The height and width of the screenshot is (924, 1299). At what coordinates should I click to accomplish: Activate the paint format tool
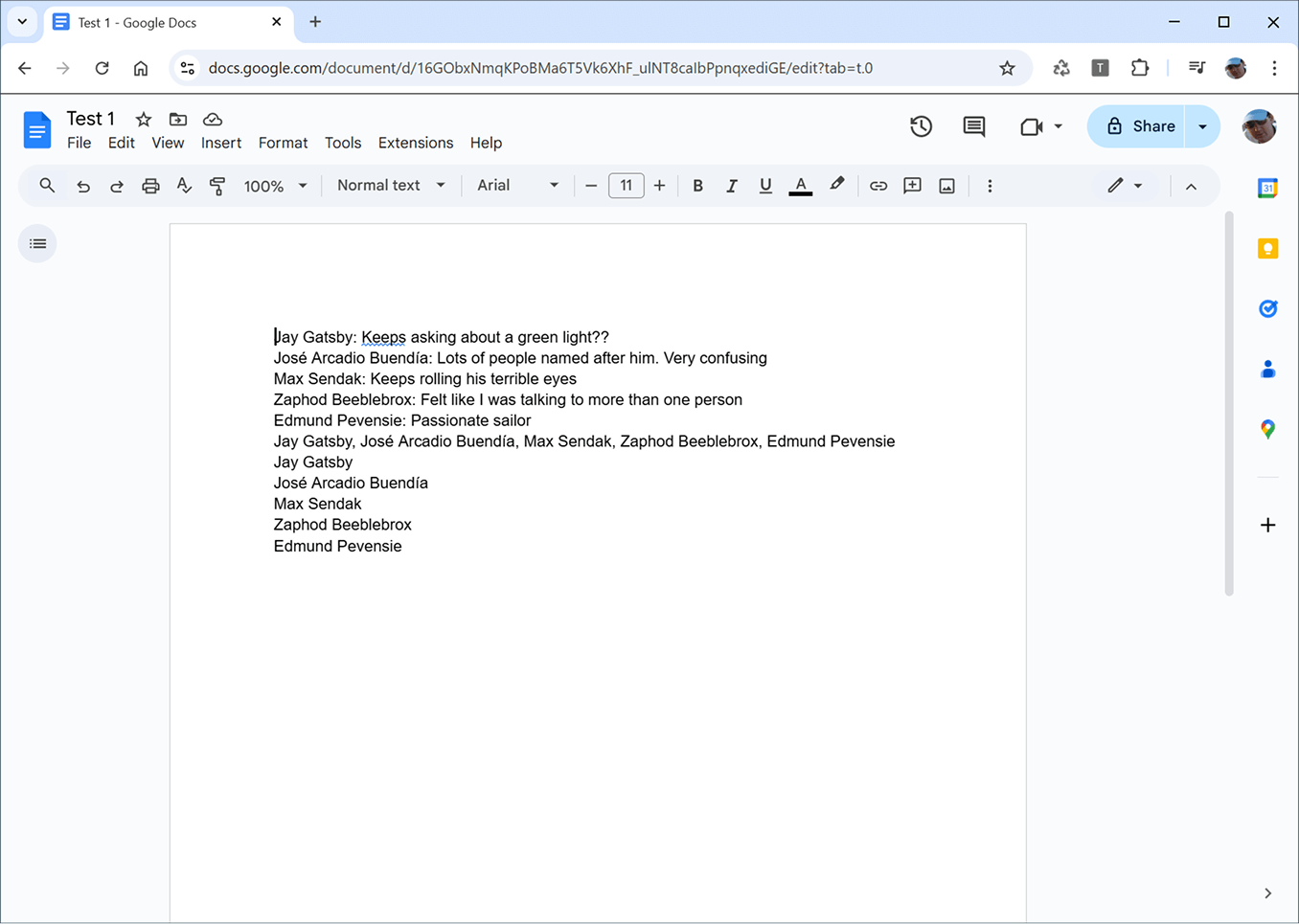[x=217, y=186]
